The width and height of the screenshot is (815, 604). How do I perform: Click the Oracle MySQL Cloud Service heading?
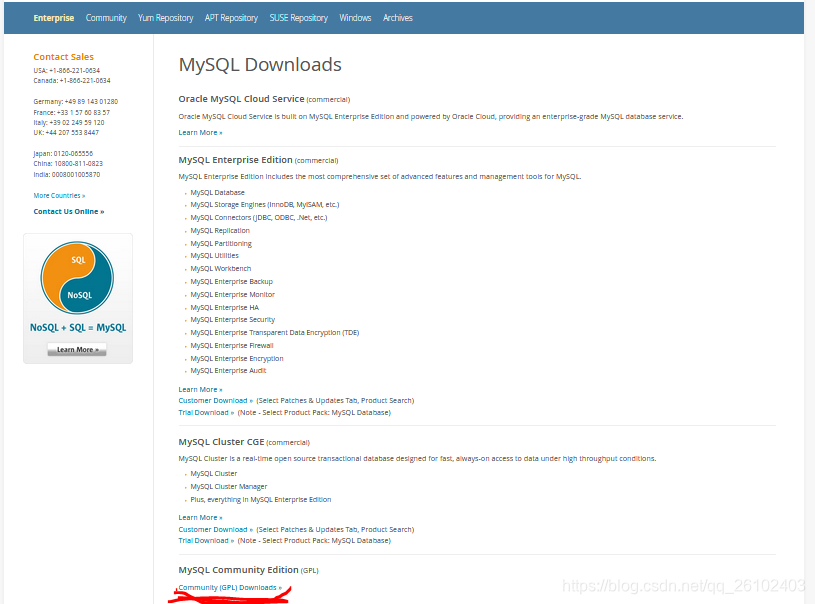(x=241, y=99)
